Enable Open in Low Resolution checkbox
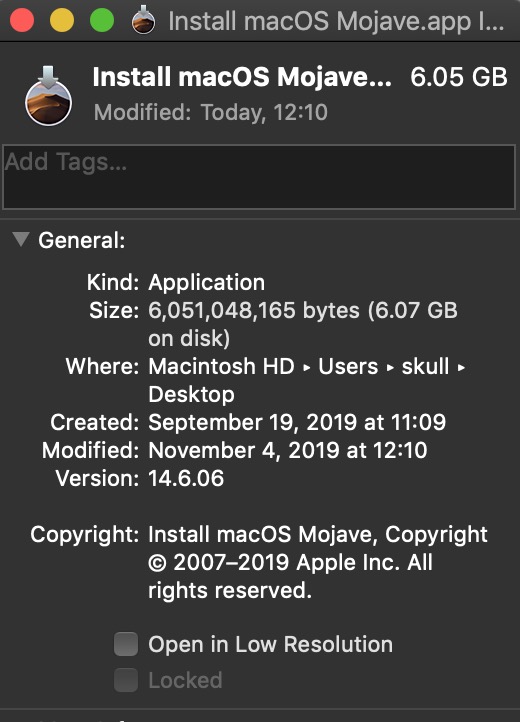520x722 pixels. coord(126,644)
